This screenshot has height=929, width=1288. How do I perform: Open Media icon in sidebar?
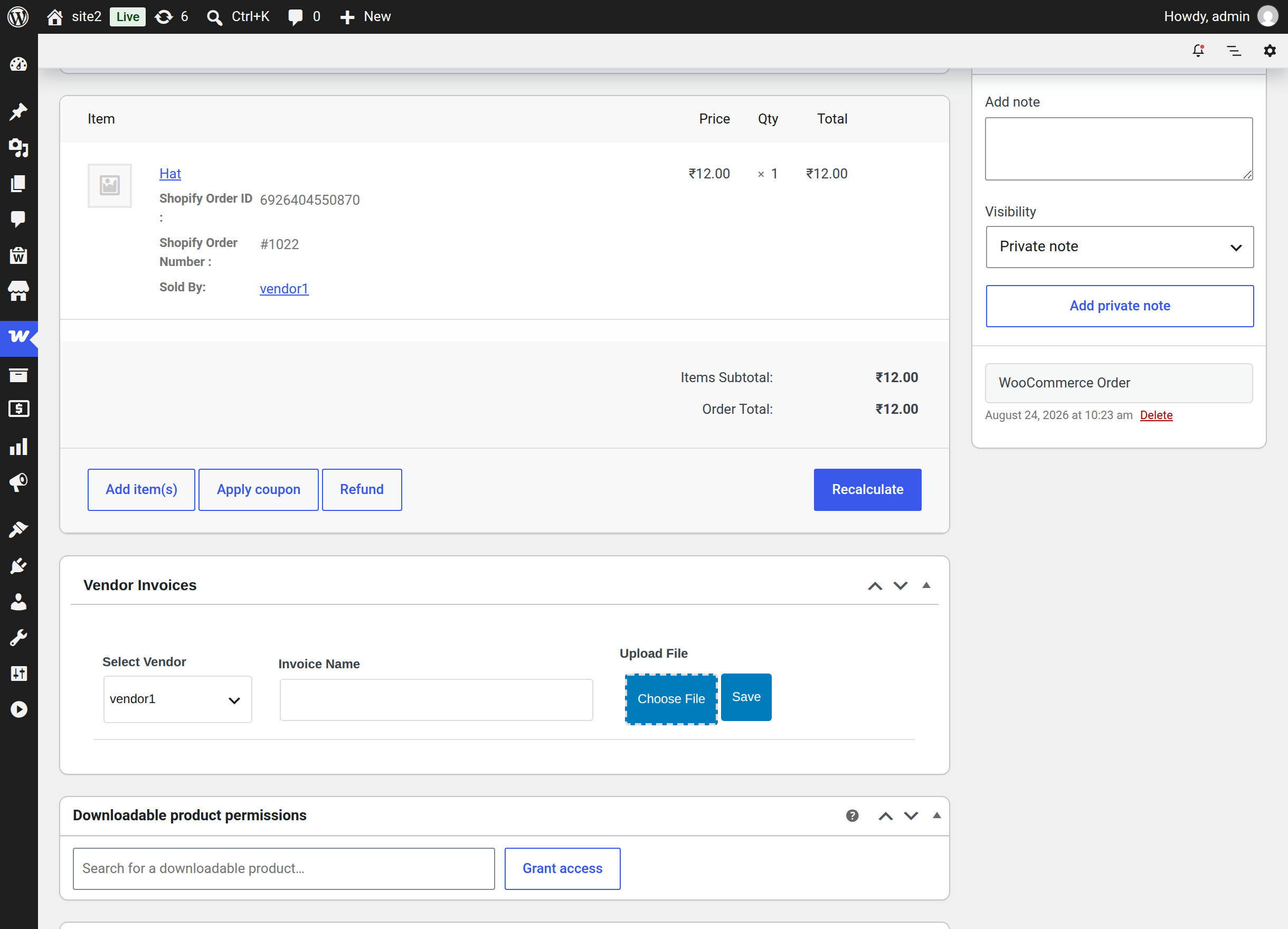coord(19,148)
